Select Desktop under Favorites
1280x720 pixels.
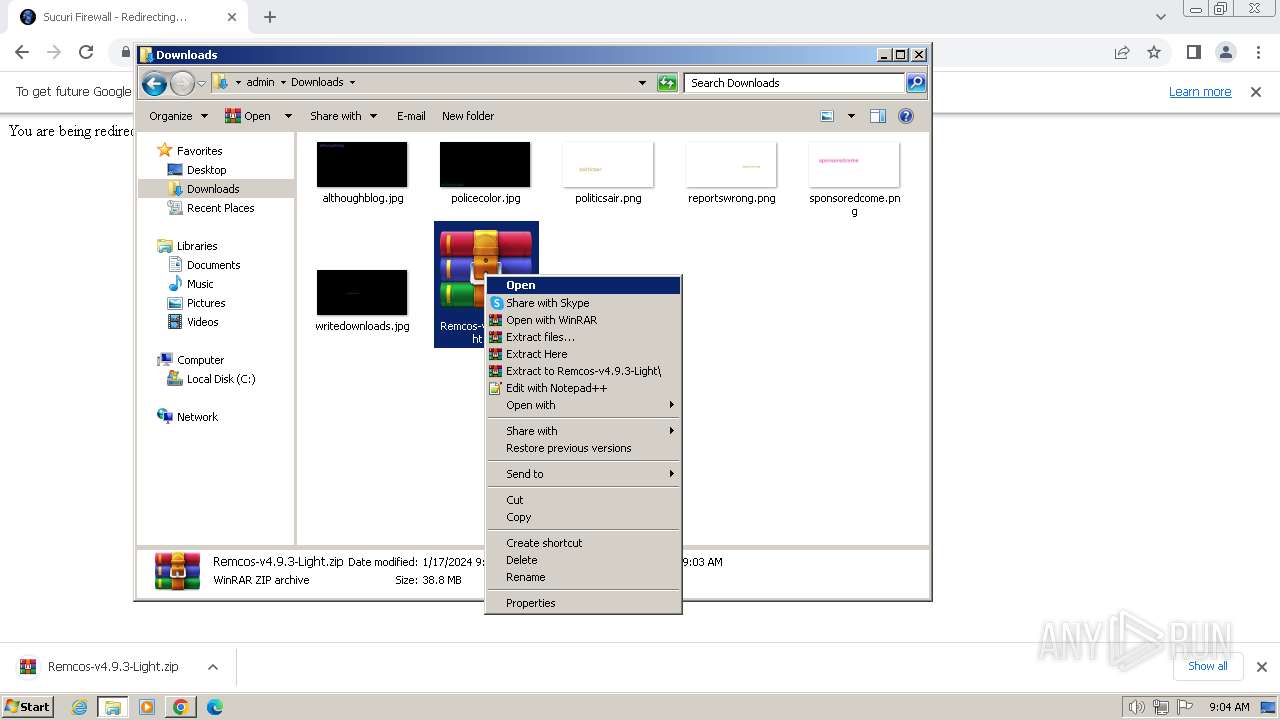(x=206, y=170)
